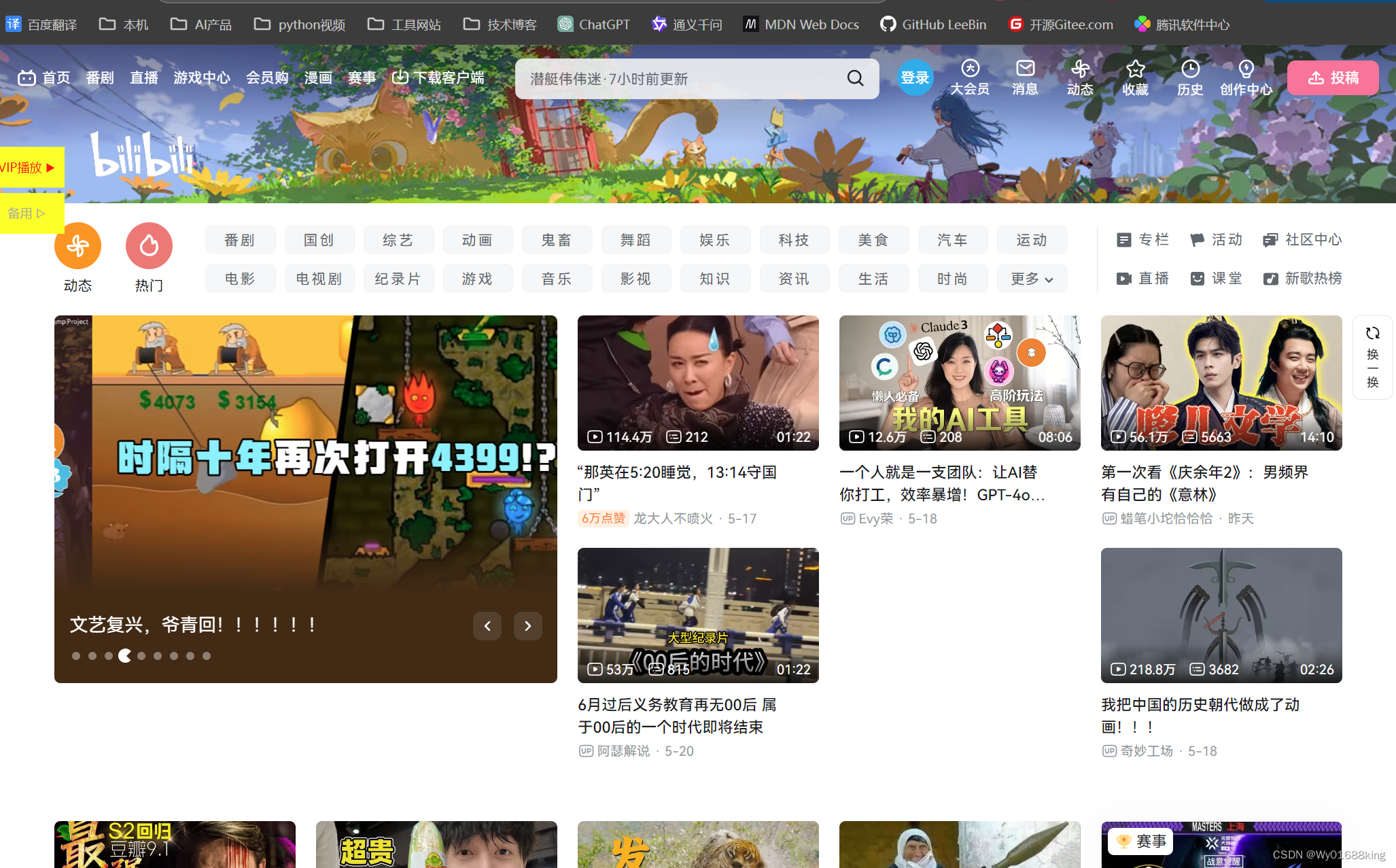The height and width of the screenshot is (868, 1396).
Task: Open 社区中心 link
Action: tap(1302, 239)
